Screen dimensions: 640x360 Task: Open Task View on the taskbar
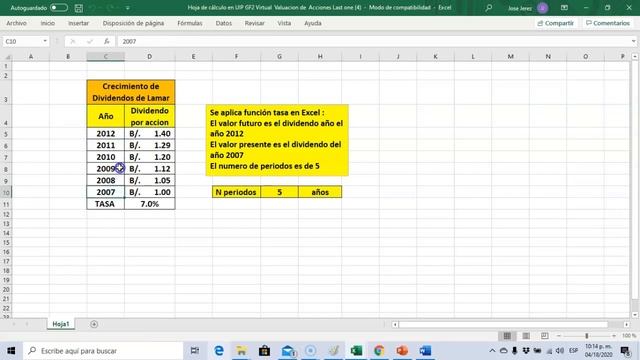tap(195, 351)
